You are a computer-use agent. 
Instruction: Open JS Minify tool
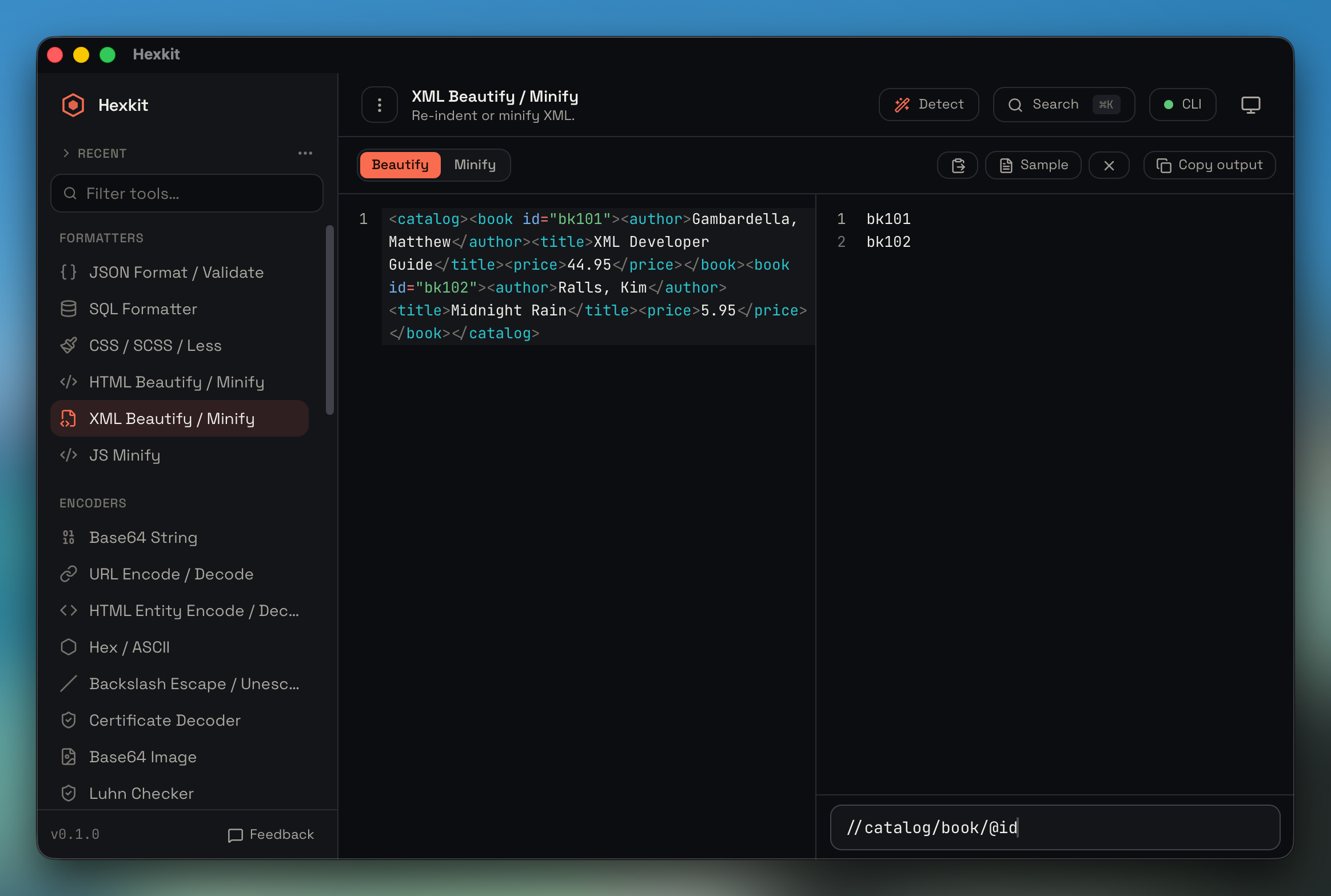[180, 455]
